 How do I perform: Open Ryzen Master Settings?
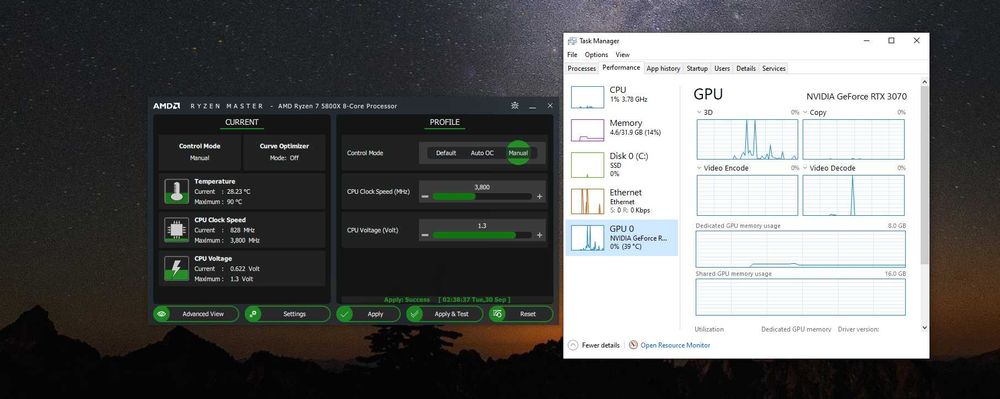288,314
